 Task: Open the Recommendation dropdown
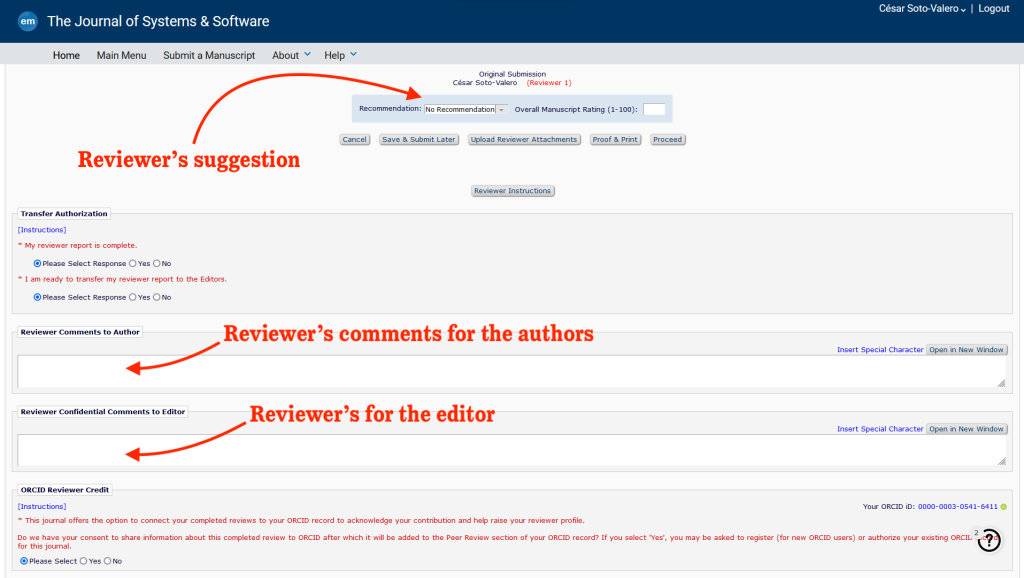[502, 108]
